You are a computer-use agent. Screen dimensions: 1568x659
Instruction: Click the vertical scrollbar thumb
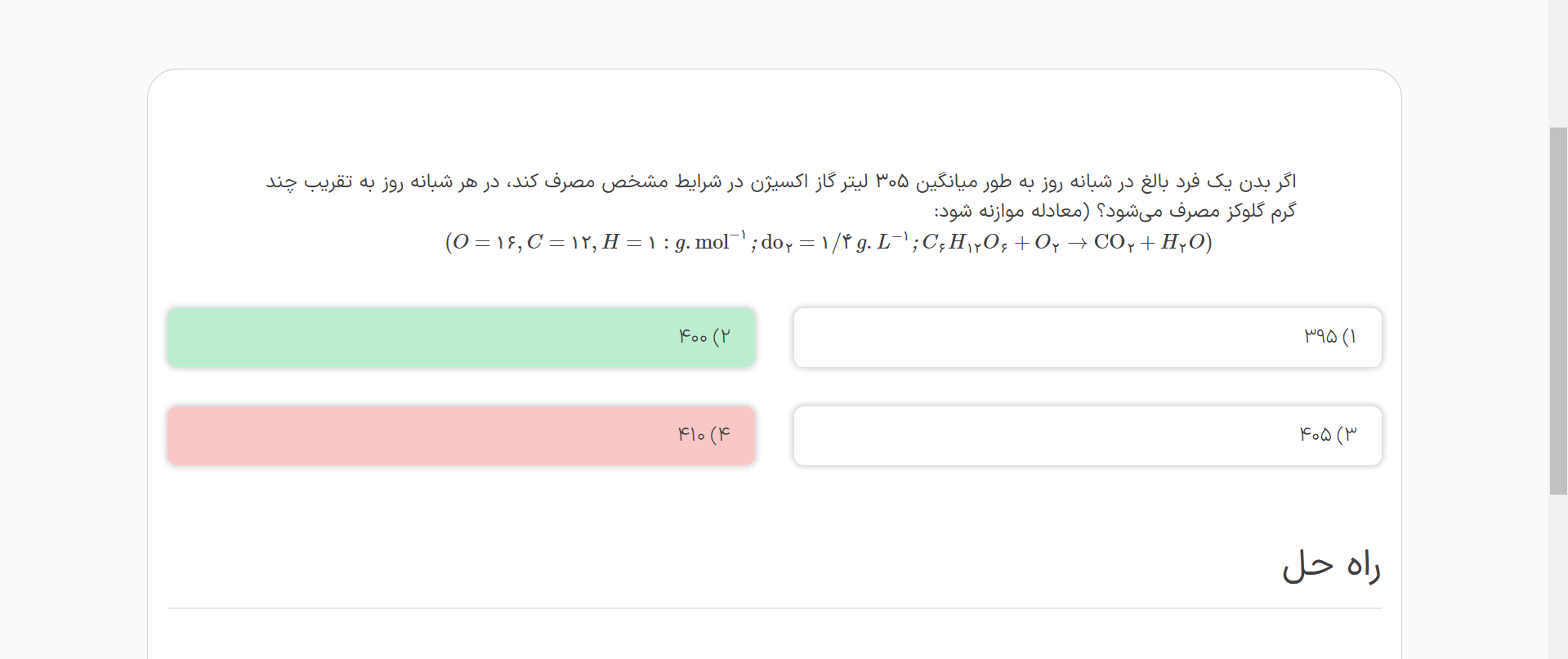[1558, 311]
